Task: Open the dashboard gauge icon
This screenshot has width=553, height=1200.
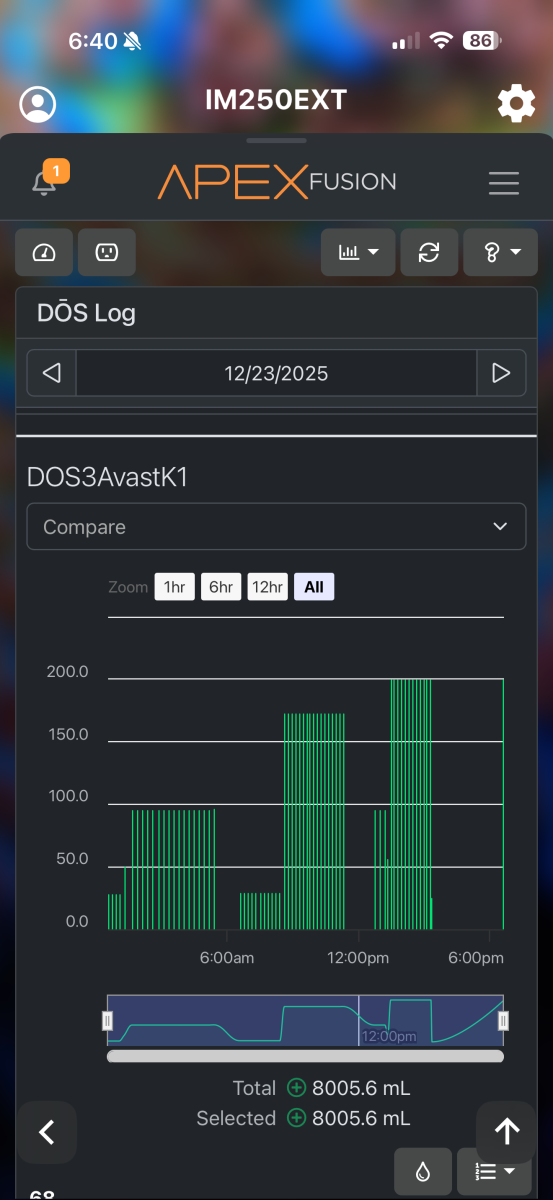Action: [44, 252]
